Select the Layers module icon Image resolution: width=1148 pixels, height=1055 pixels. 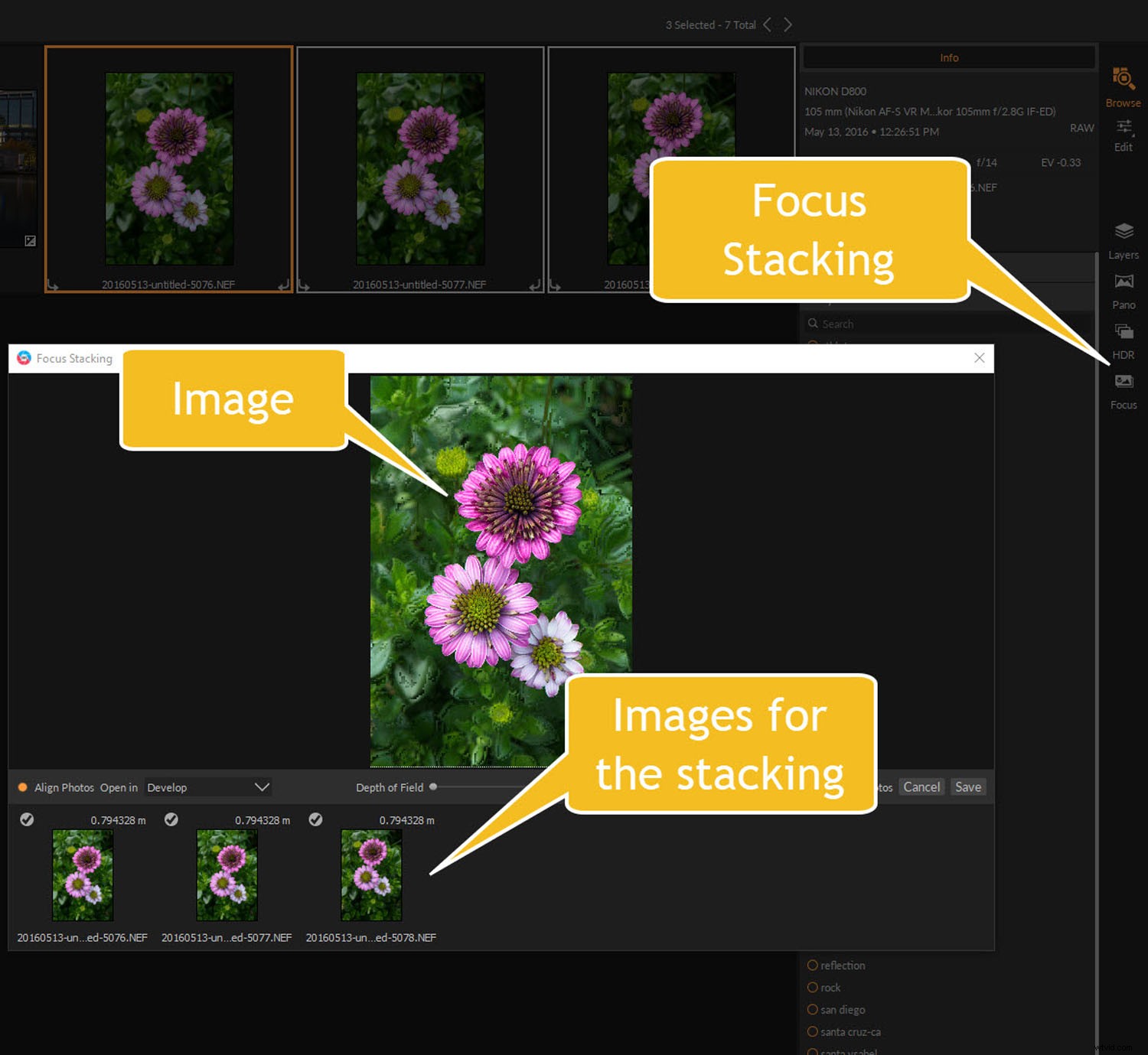(x=1123, y=231)
